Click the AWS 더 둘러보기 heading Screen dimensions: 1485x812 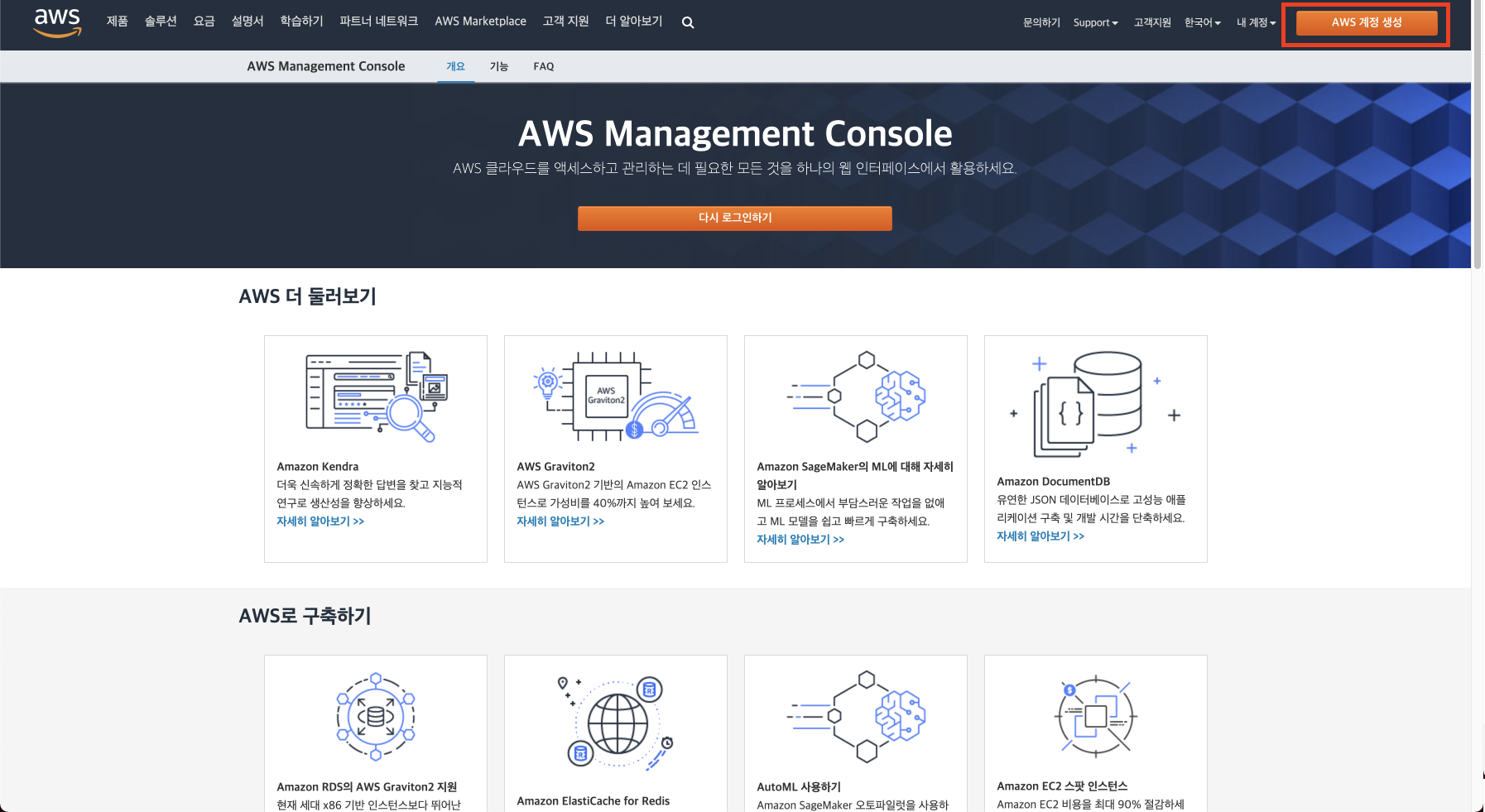(308, 296)
